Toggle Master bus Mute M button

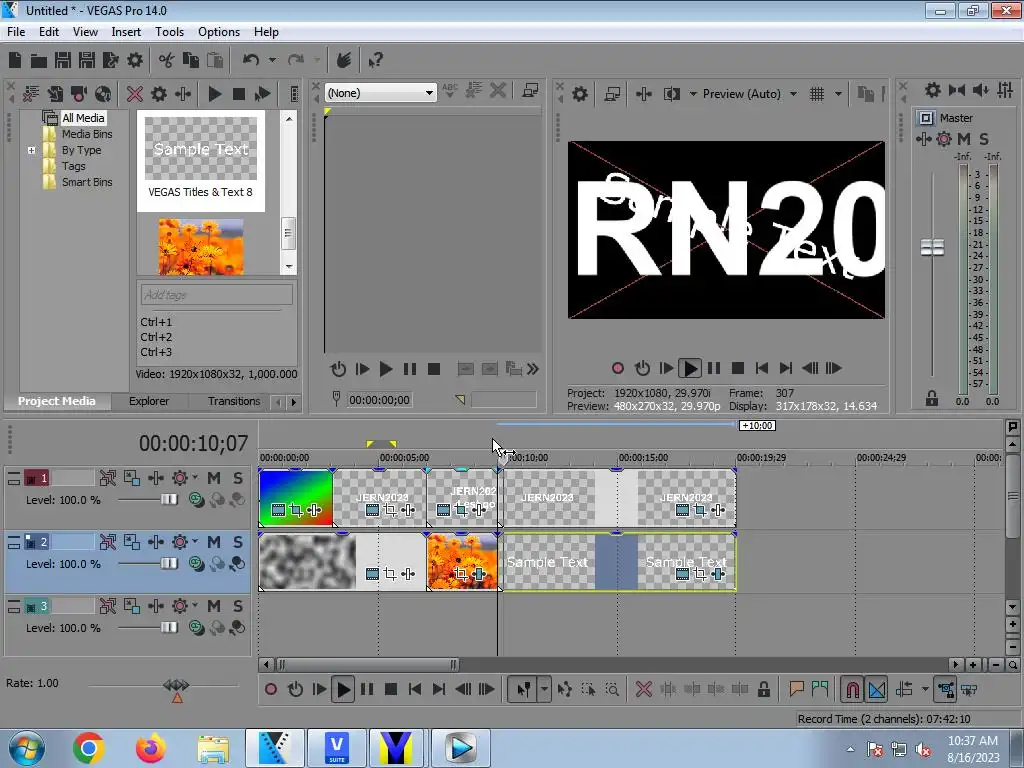pyautogui.click(x=963, y=138)
